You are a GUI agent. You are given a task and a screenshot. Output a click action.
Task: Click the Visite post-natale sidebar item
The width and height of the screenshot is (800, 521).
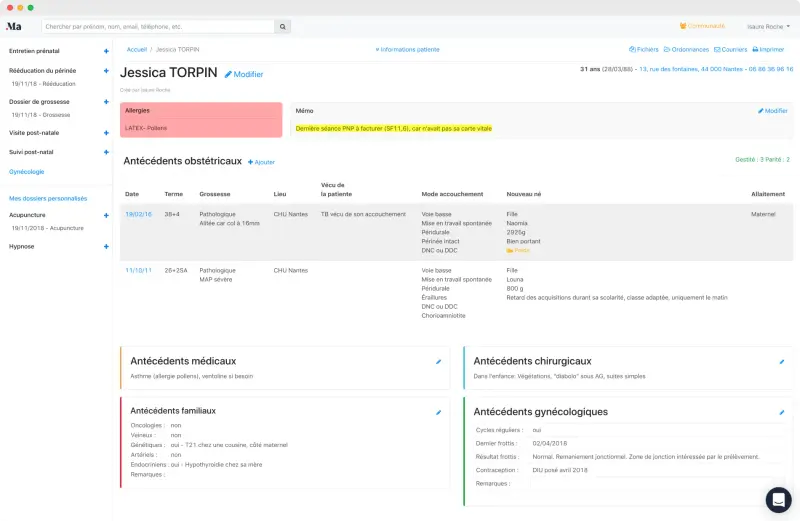[34, 133]
